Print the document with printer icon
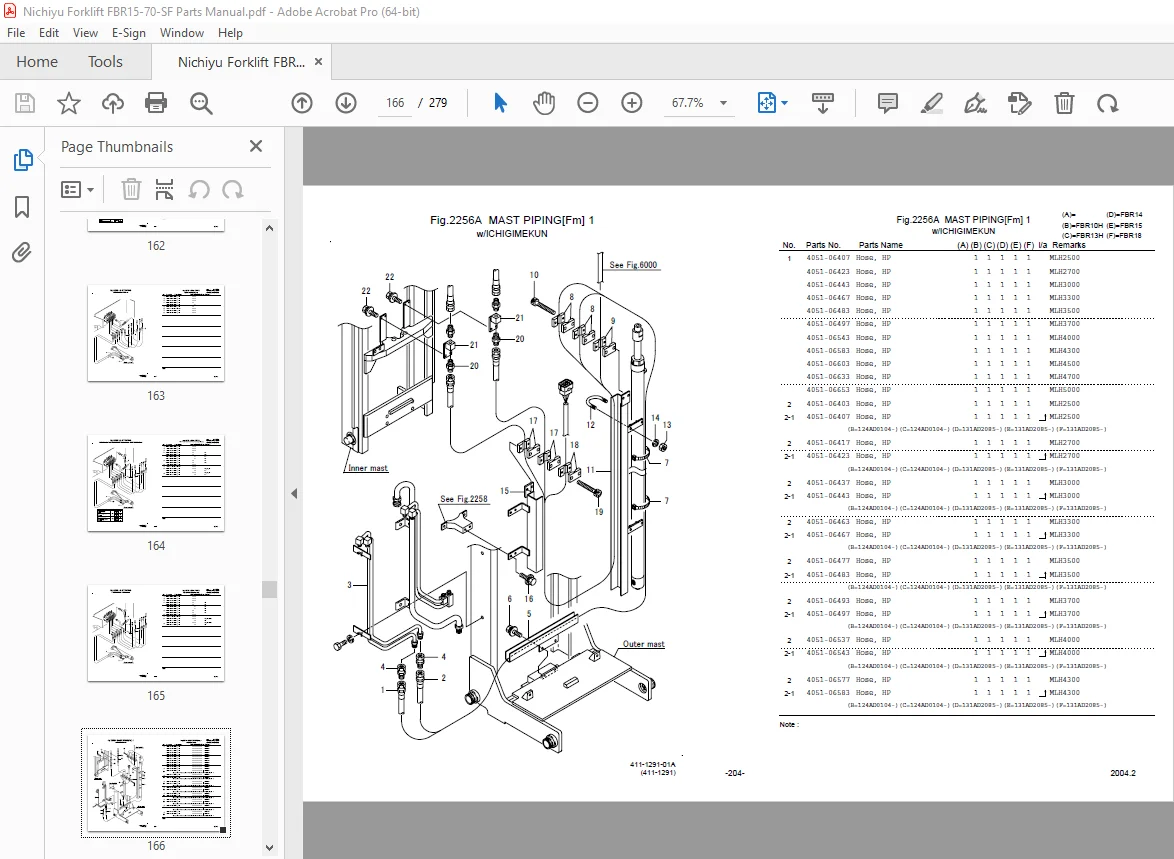Screen dimensions: 1174x859 point(156,103)
